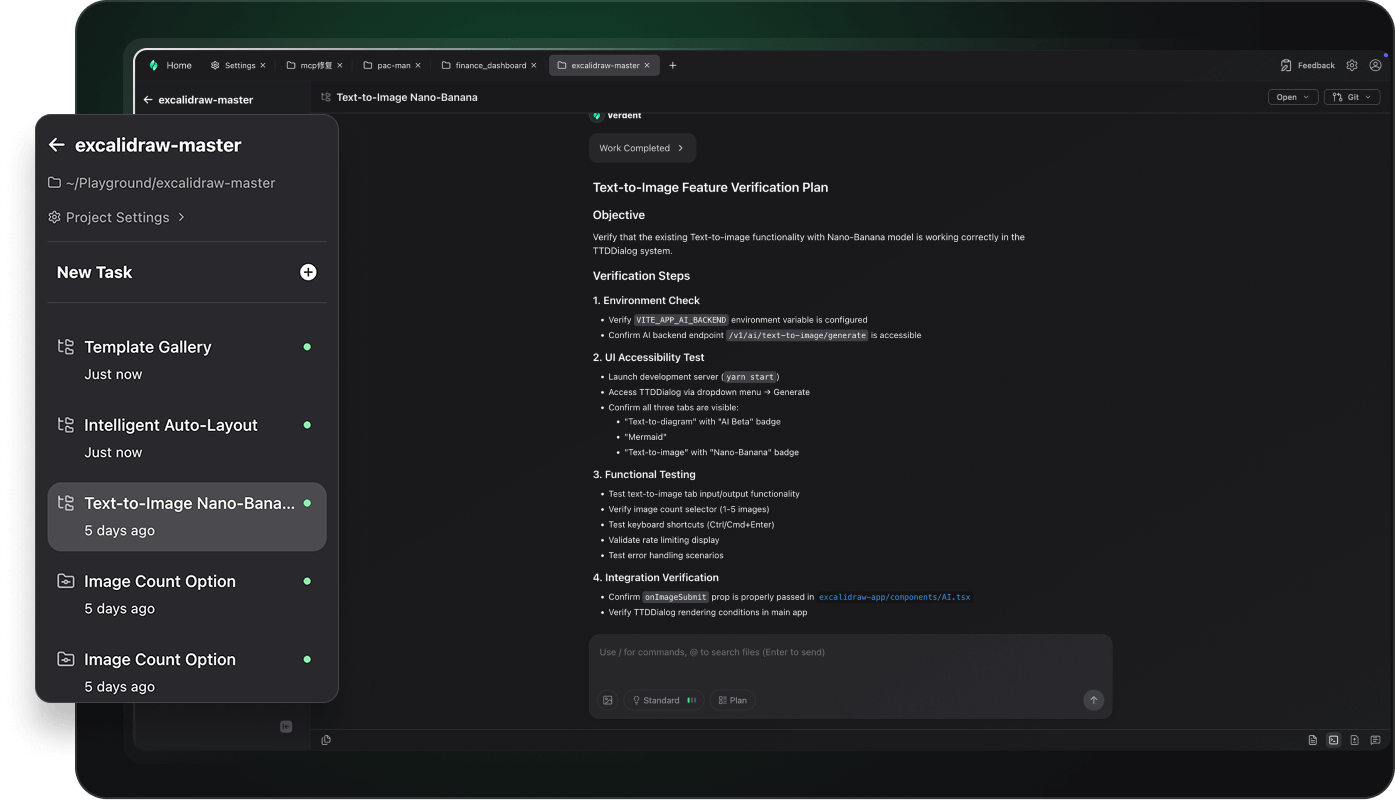Expand the Work Completed section
Image resolution: width=1395 pixels, height=800 pixels.
click(641, 148)
